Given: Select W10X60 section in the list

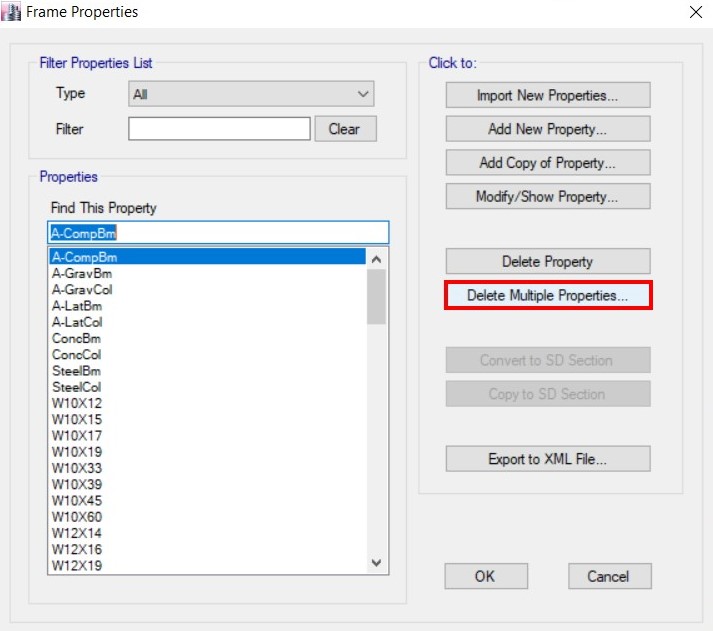Looking at the screenshot, I should click(207, 517).
